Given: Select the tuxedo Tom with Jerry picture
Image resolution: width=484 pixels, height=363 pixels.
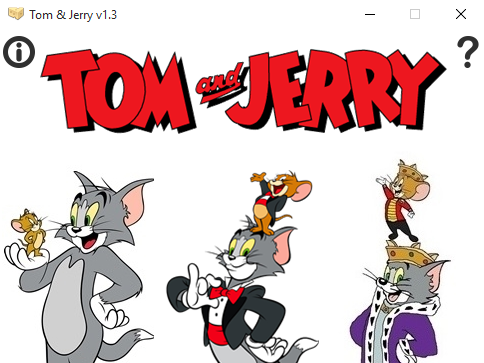Looking at the screenshot, I should click(243, 267).
